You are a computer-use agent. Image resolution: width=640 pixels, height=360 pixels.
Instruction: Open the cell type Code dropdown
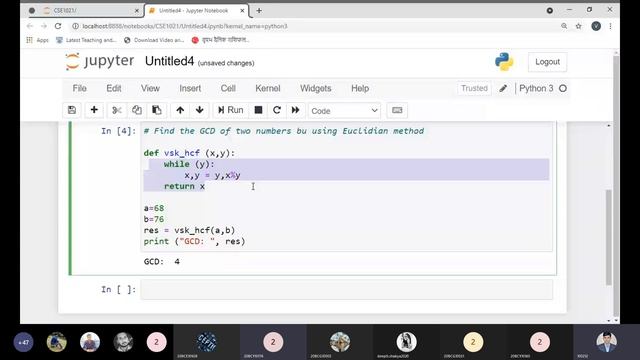pyautogui.click(x=344, y=111)
